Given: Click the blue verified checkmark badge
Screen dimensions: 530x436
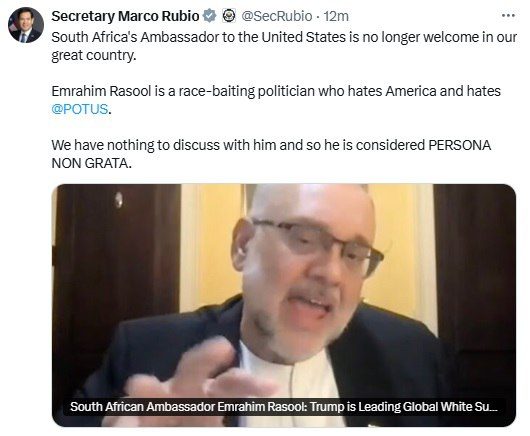Looking at the screenshot, I should 210,16.
